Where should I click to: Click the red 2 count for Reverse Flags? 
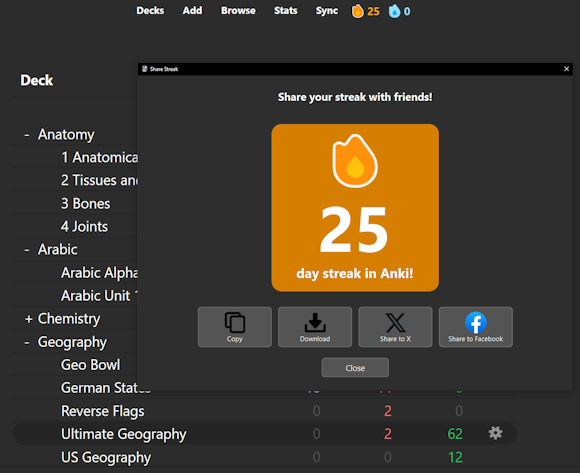click(x=388, y=411)
